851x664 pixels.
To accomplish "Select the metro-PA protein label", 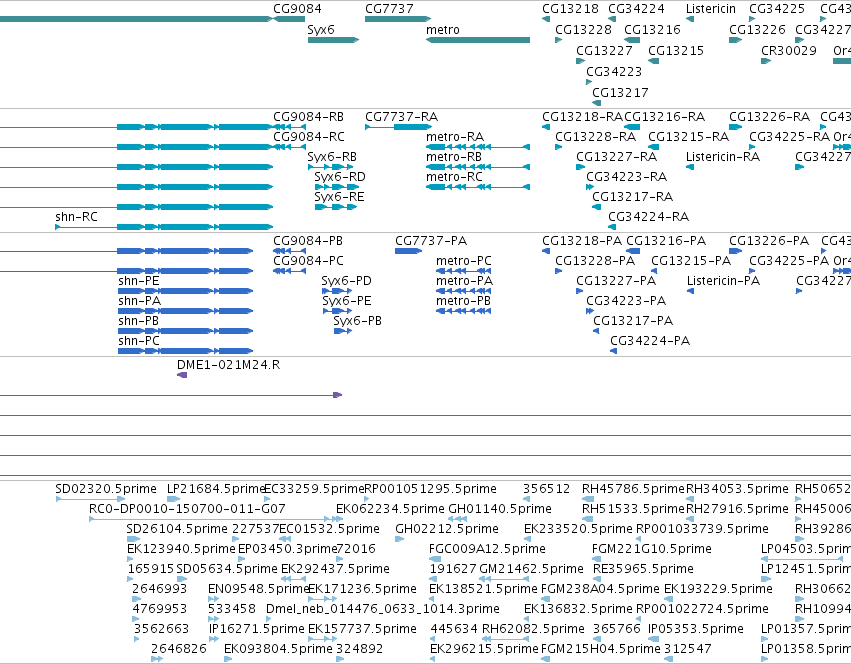I will [465, 281].
